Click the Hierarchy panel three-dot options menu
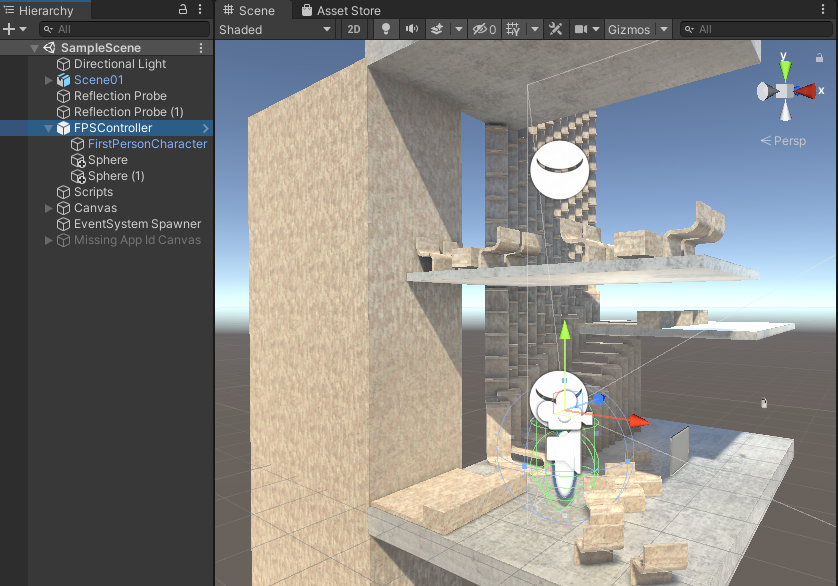This screenshot has width=838, height=586. tap(200, 10)
